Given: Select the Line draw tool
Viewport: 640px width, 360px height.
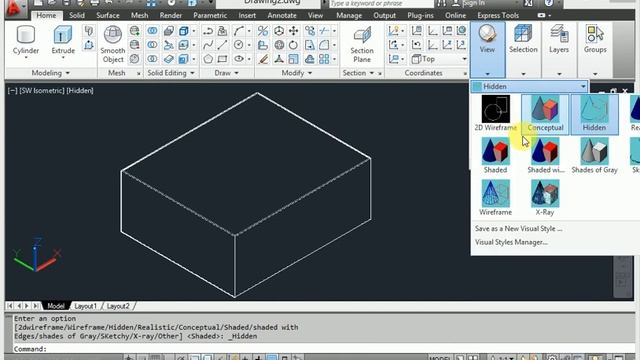Looking at the screenshot, I should (223, 45).
